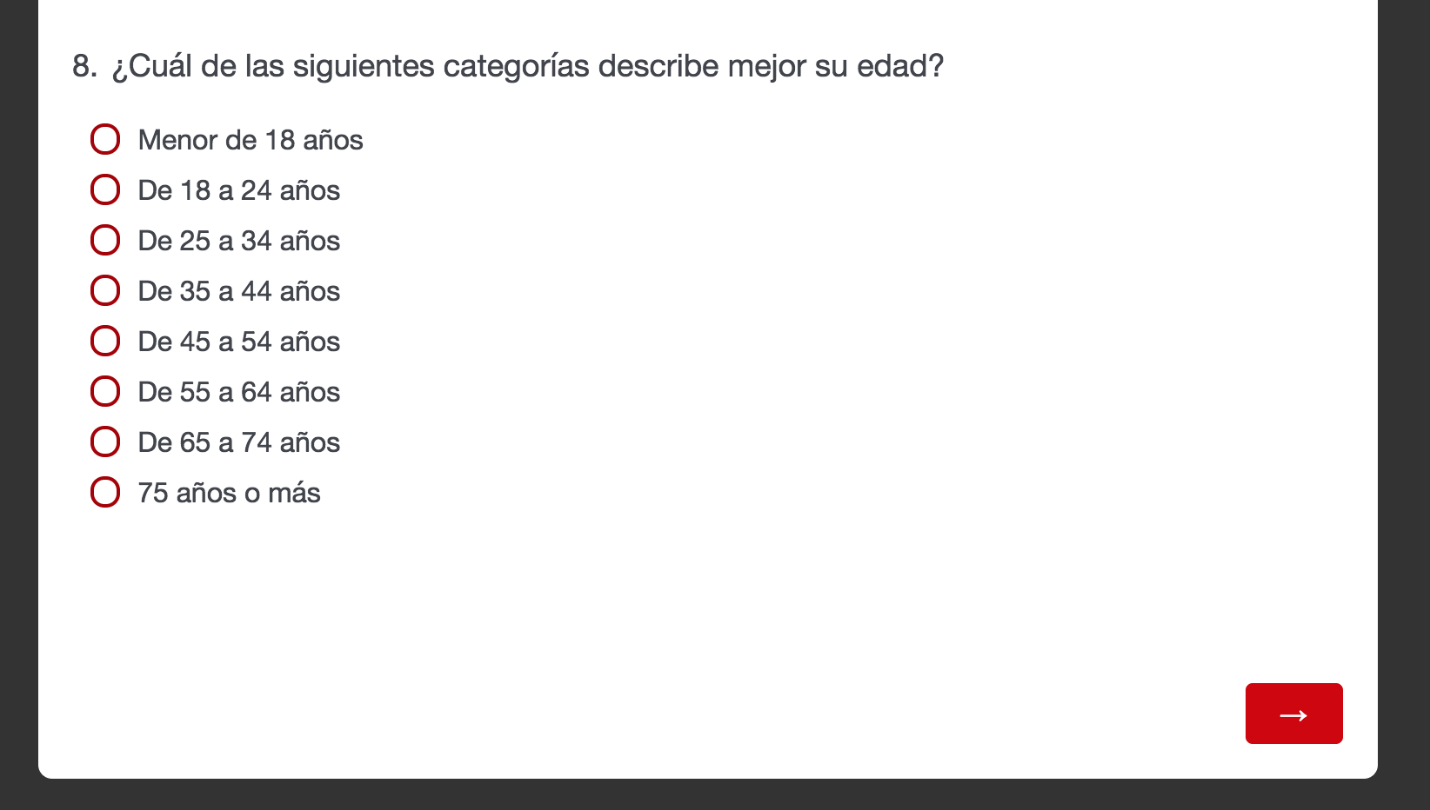Click the 'De 65 a 74 años' label text
Screen dimensions: 1430x810
pyautogui.click(x=239, y=442)
